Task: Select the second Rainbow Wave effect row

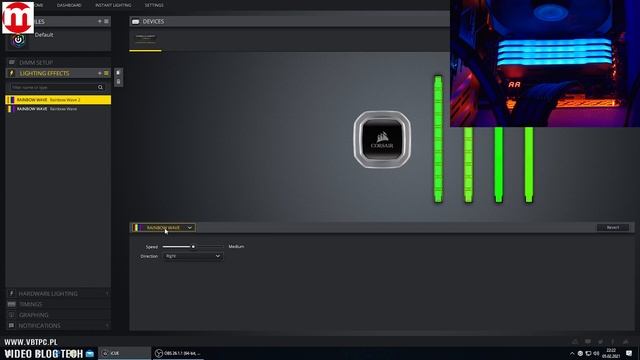Action: click(x=58, y=109)
